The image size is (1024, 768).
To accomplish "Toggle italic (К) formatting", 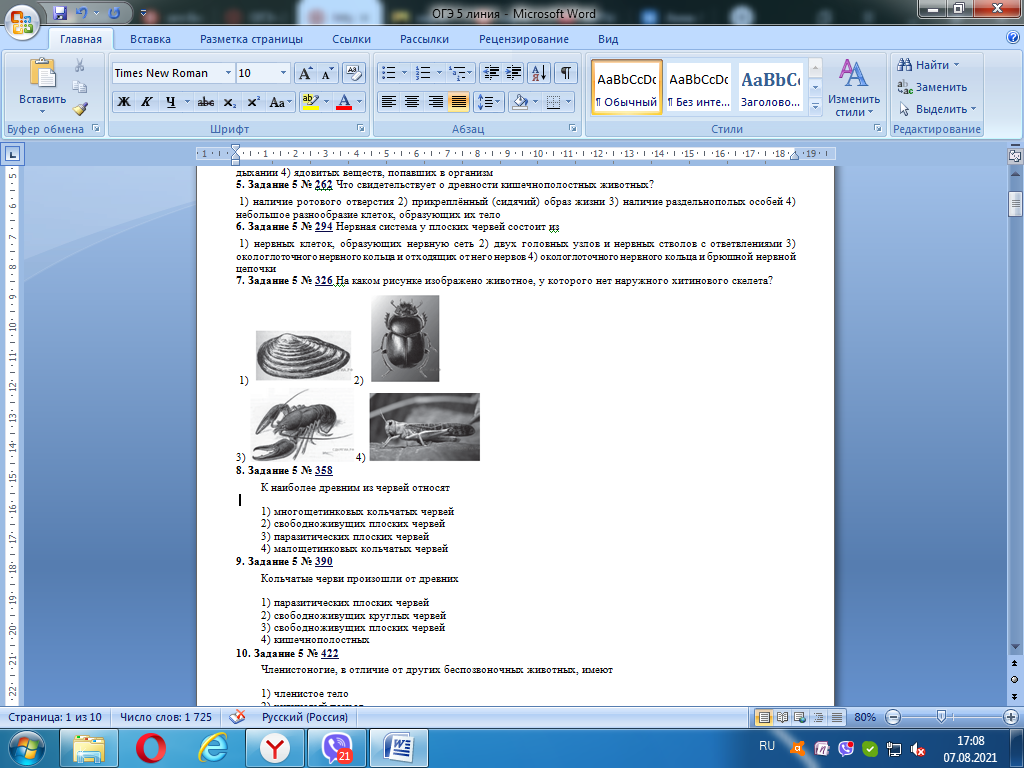I will pos(147,102).
